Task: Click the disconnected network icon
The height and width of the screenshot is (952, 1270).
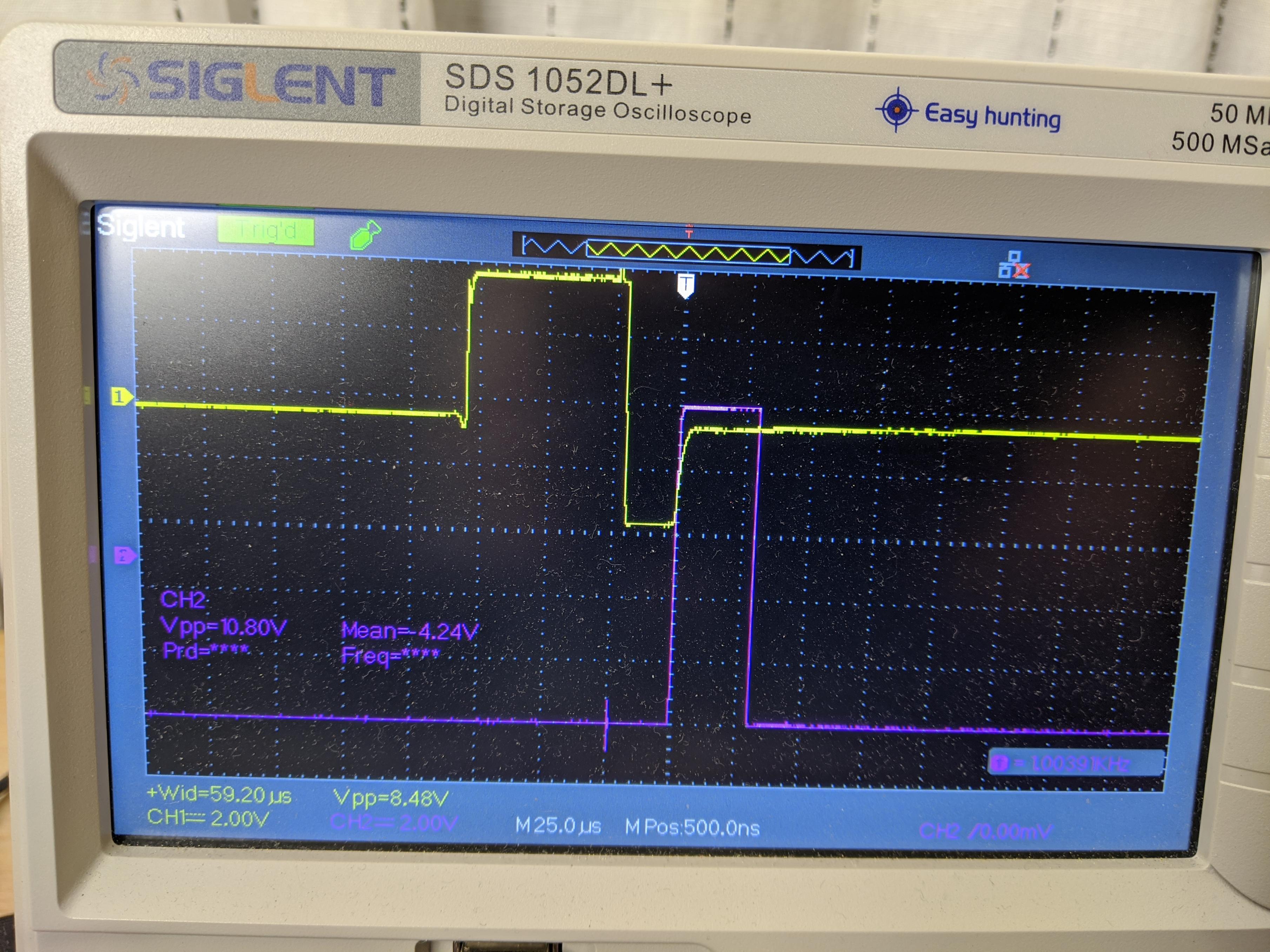Action: click(x=1014, y=265)
